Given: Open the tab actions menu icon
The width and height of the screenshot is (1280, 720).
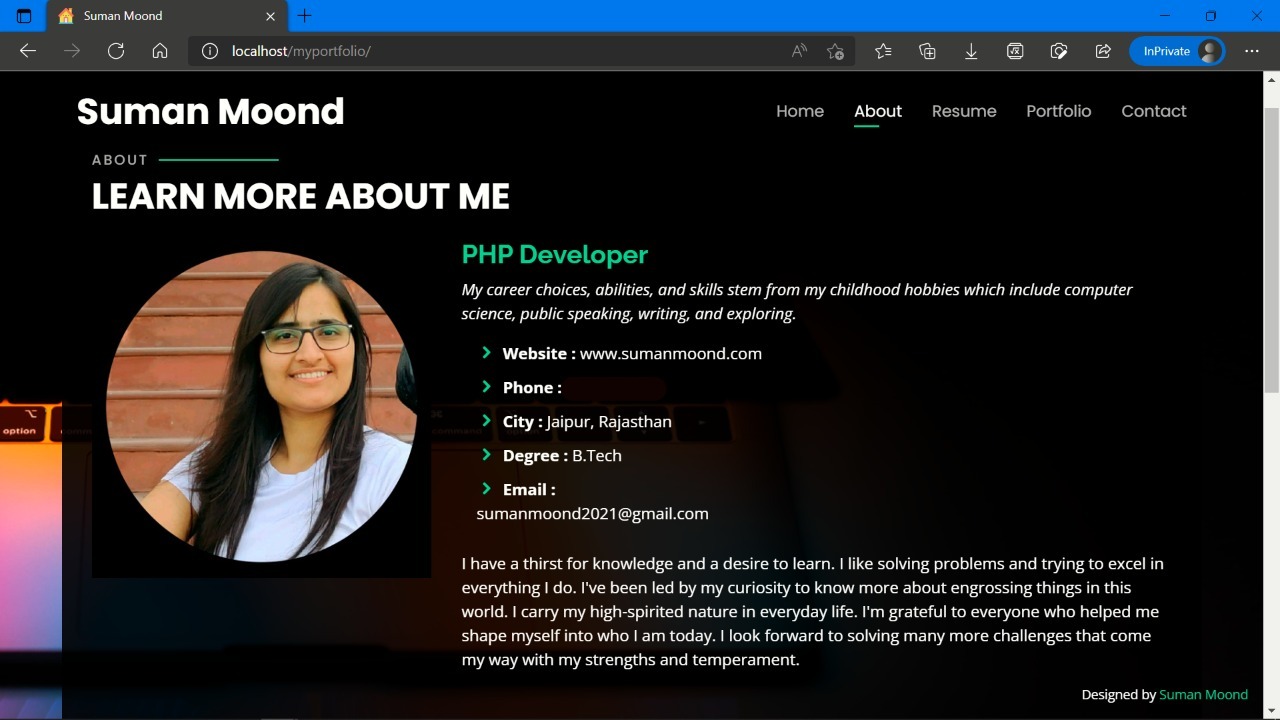Looking at the screenshot, I should (24, 16).
